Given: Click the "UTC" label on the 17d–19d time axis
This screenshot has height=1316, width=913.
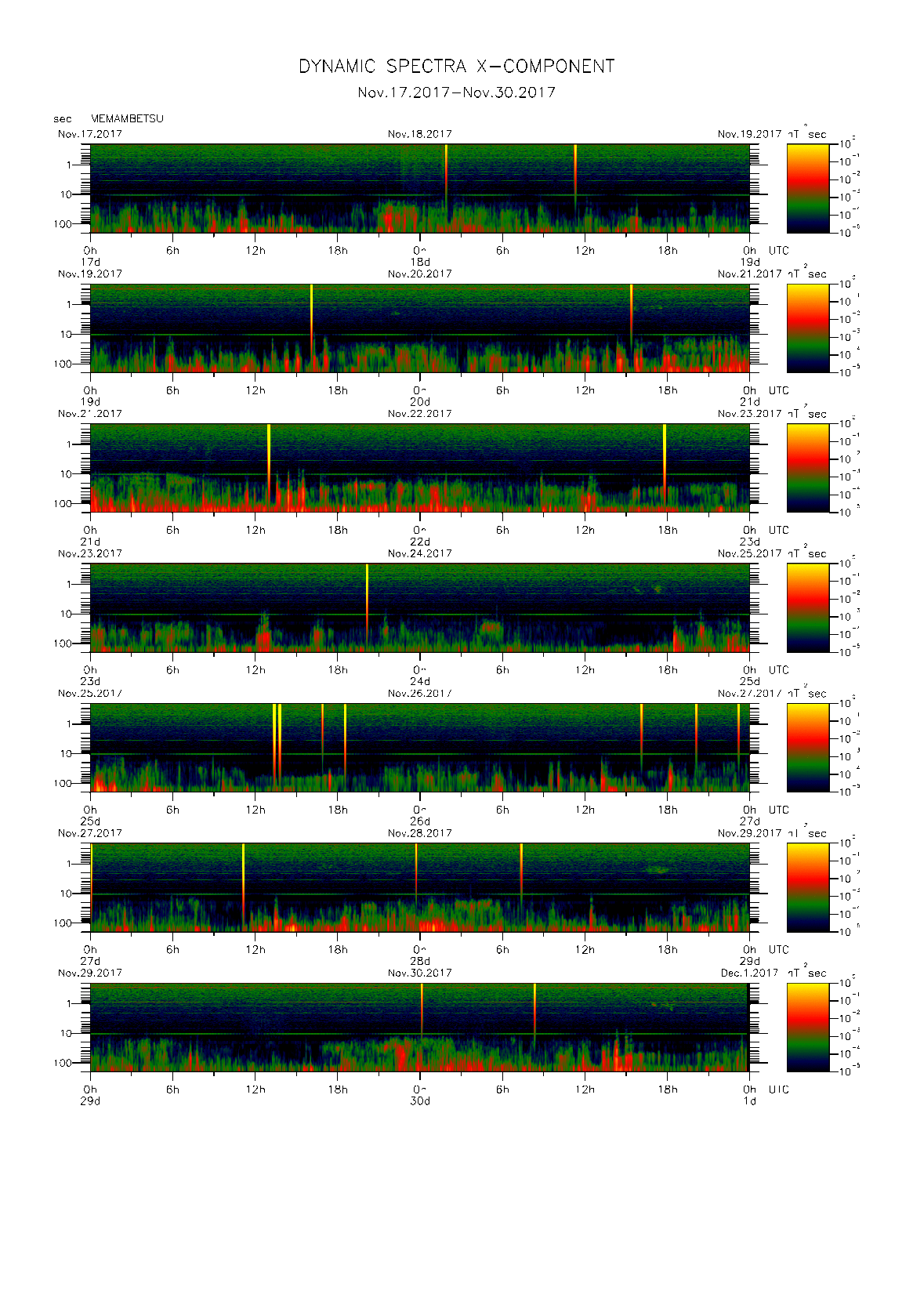Looking at the screenshot, I should (x=779, y=251).
